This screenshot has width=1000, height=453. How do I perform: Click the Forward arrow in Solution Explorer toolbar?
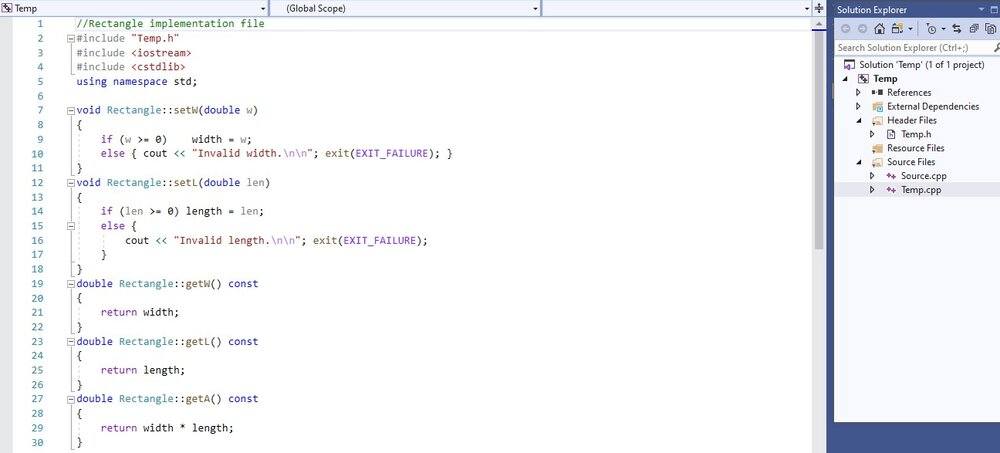(862, 29)
